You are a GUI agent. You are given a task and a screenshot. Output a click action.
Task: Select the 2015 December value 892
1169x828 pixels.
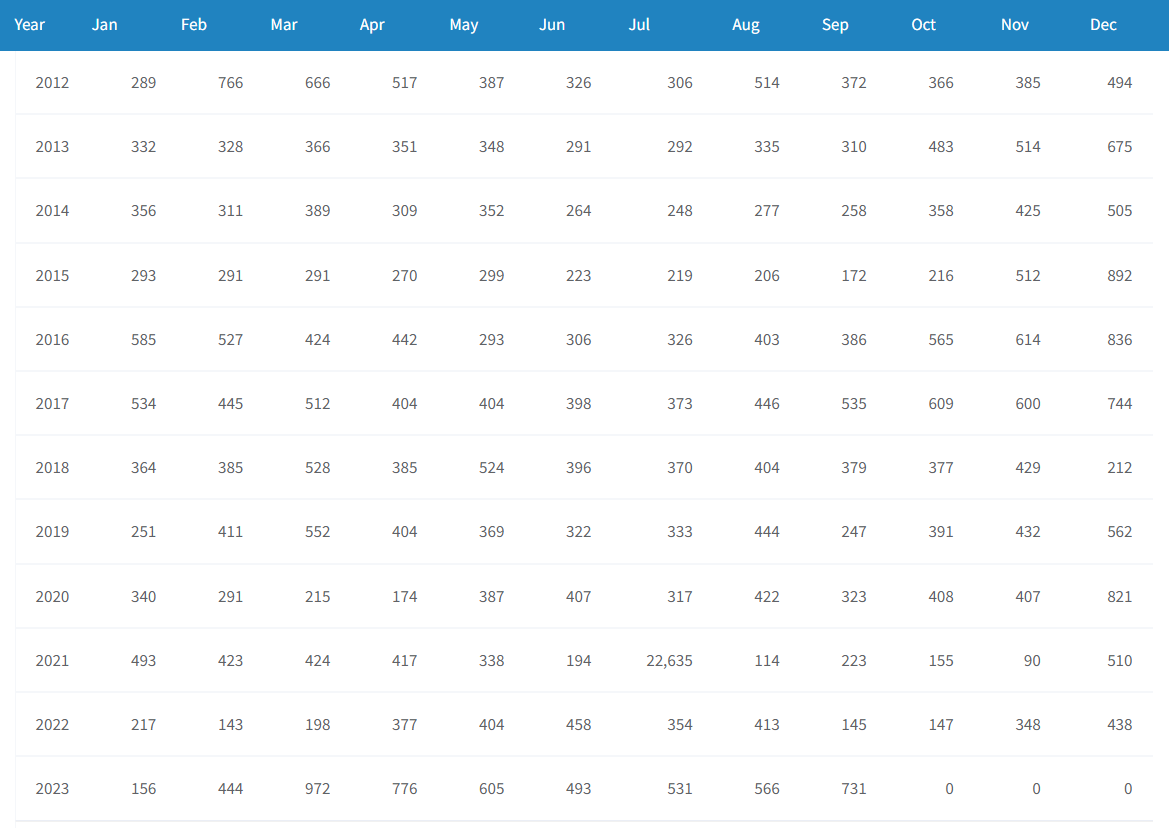[1119, 276]
